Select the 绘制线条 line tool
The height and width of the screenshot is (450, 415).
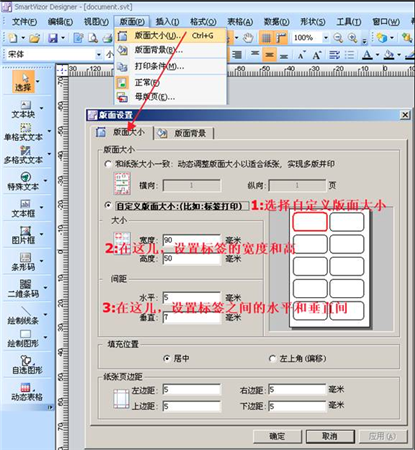(23, 315)
